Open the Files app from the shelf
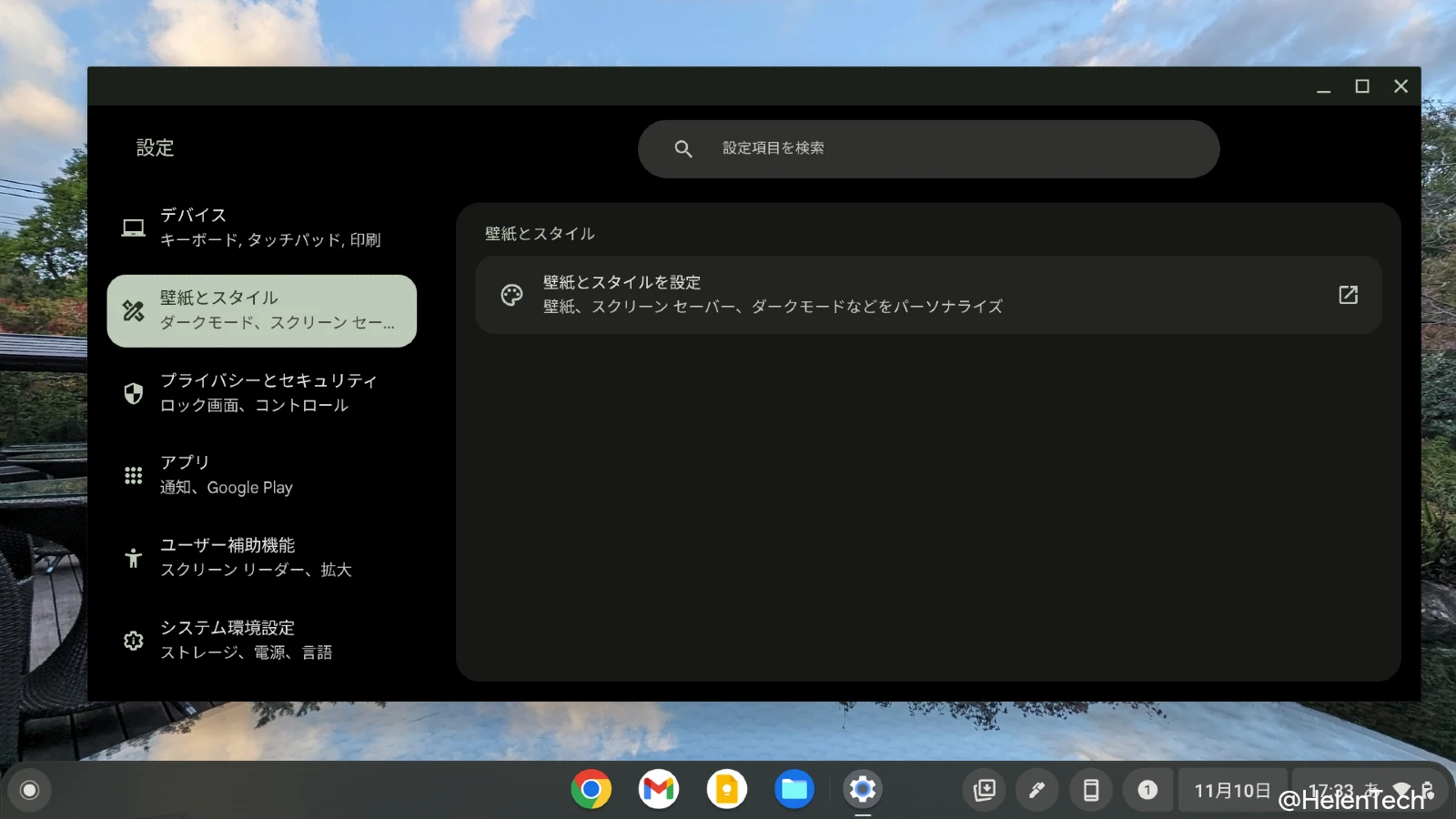 pyautogui.click(x=794, y=789)
